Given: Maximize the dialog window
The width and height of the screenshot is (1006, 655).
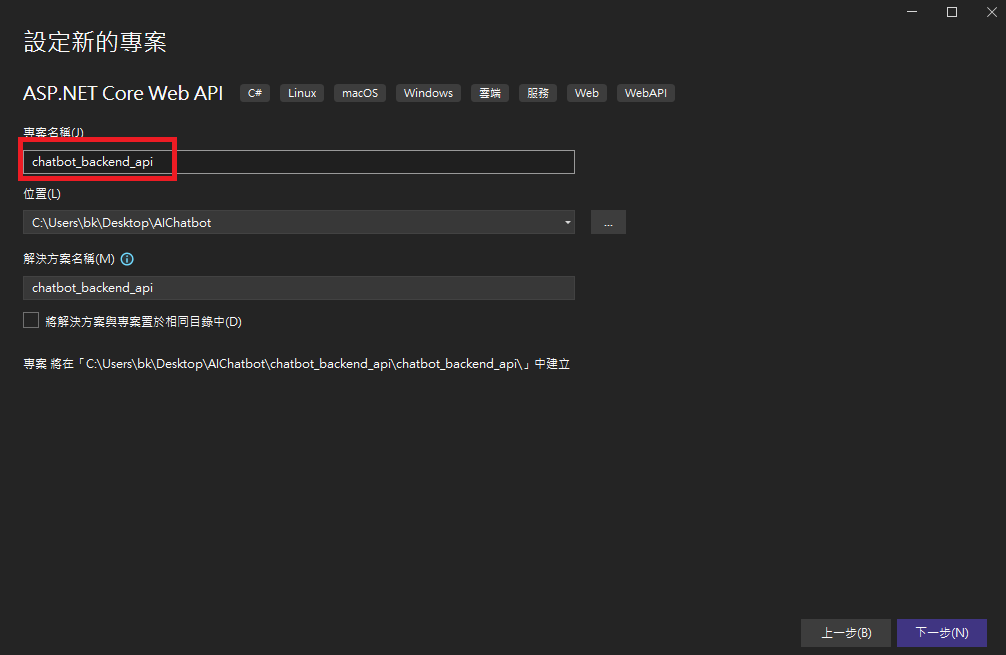Looking at the screenshot, I should (952, 12).
